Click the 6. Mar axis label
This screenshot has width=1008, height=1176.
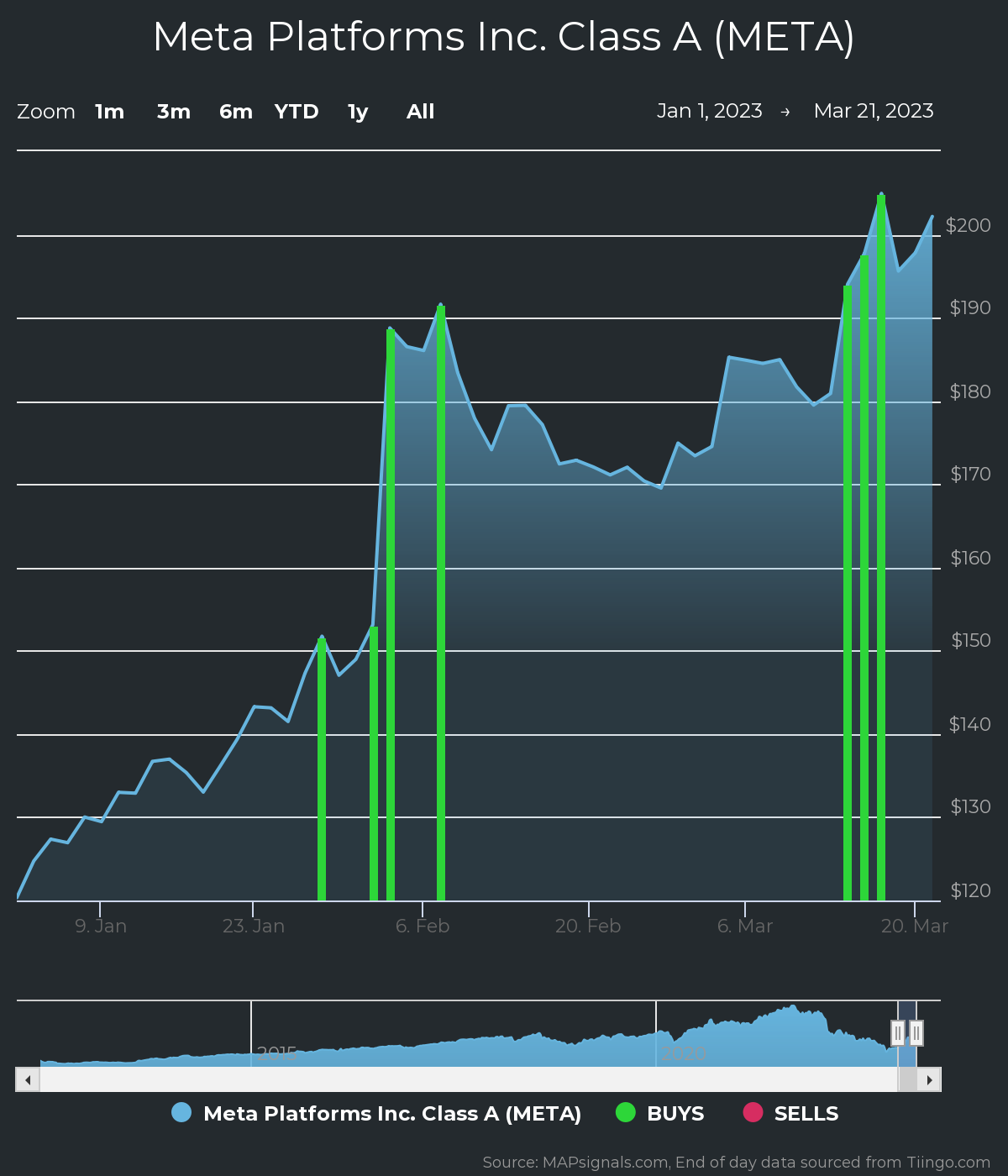coord(745,926)
